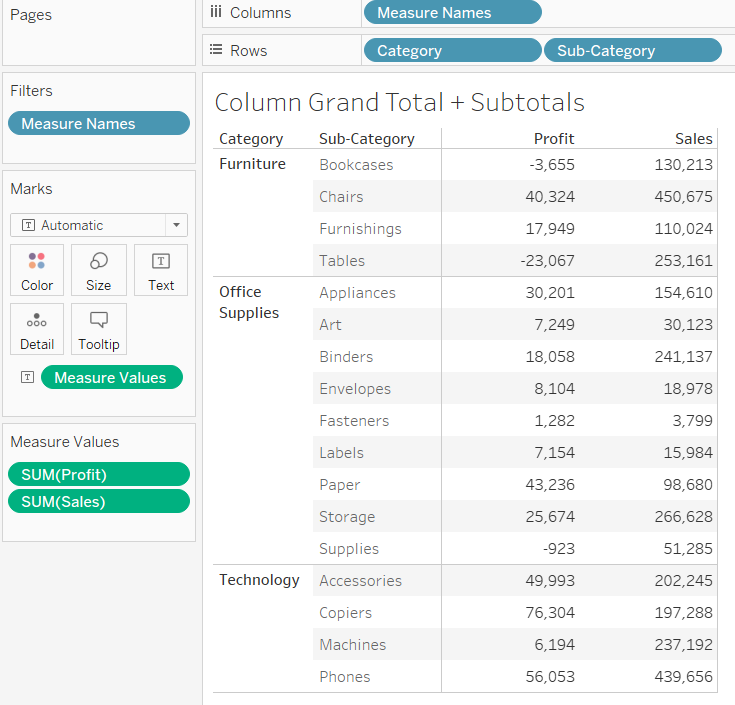Click the Rows shelf icon
This screenshot has height=705, width=735.
click(216, 49)
